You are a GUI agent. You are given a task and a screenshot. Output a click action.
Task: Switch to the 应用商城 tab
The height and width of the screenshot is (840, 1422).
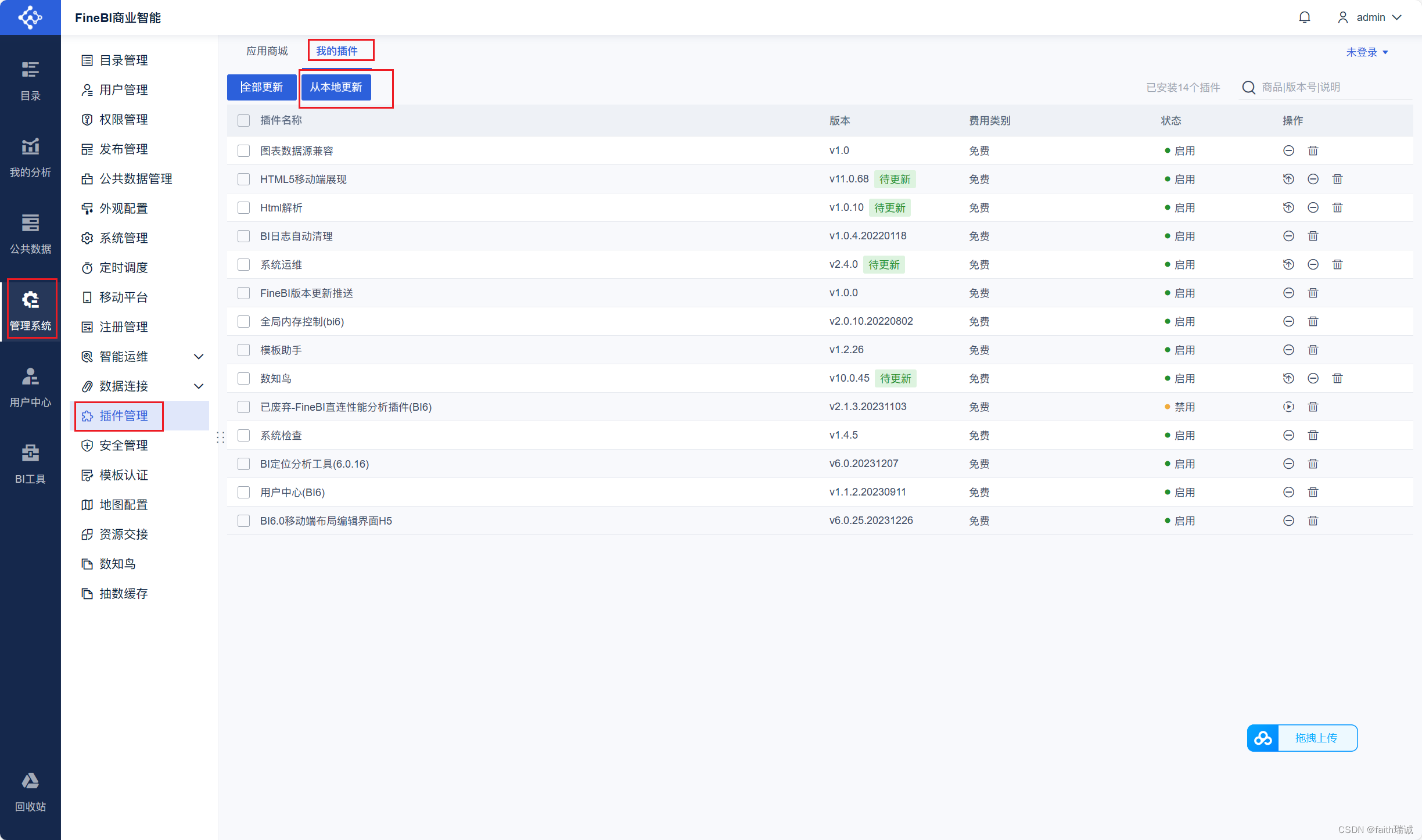pos(267,51)
